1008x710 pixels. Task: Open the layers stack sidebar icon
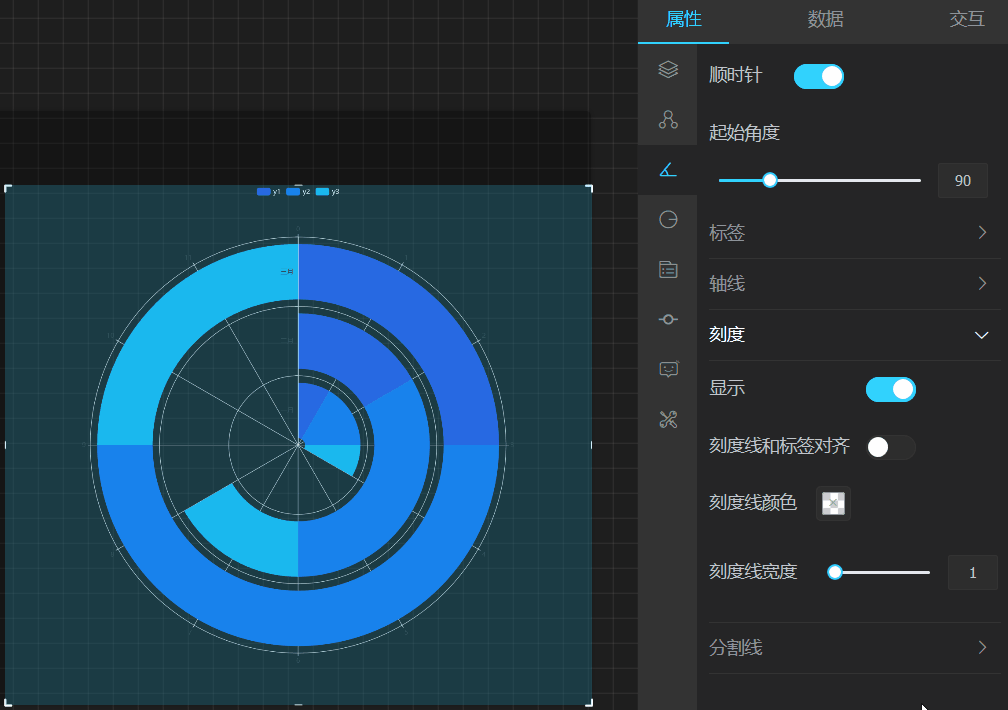(668, 69)
